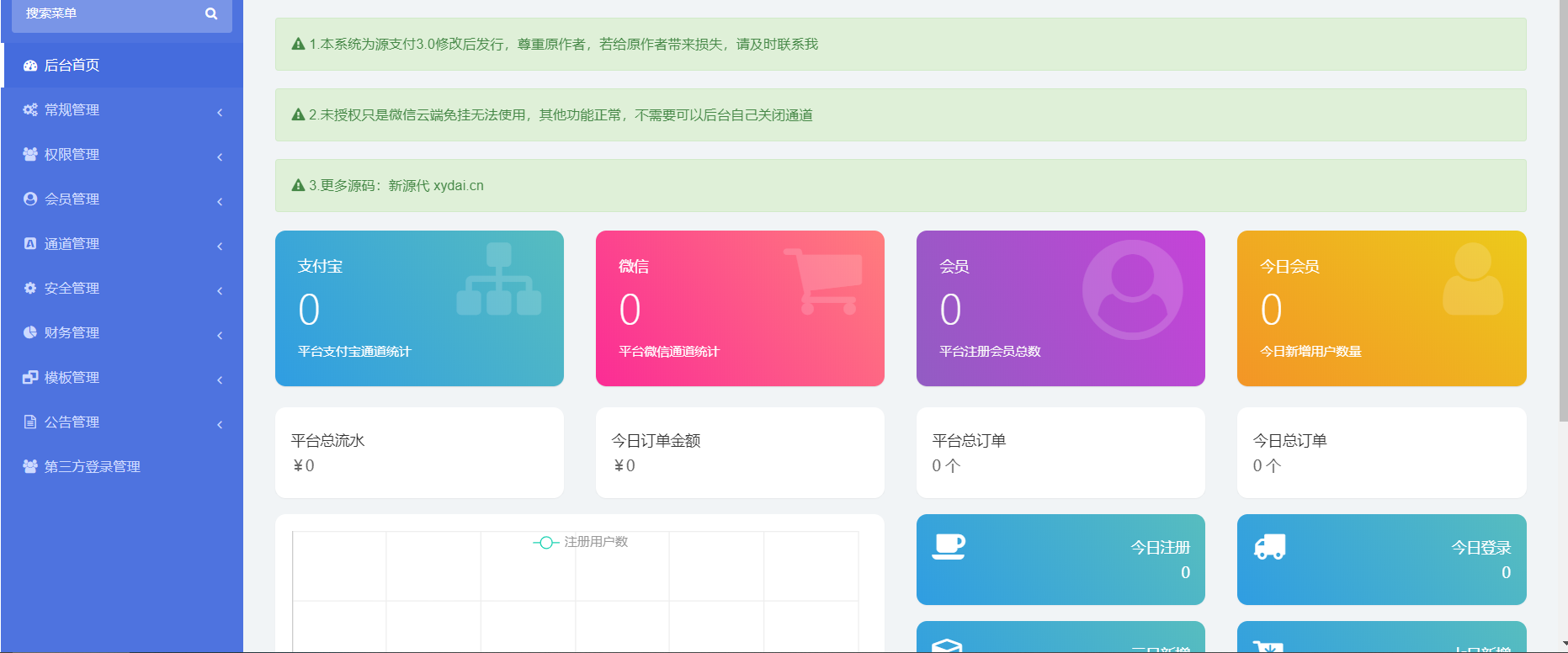Expand 通道管理 submenu chevron
Viewport: 1568px width, 653px height.
click(x=220, y=246)
